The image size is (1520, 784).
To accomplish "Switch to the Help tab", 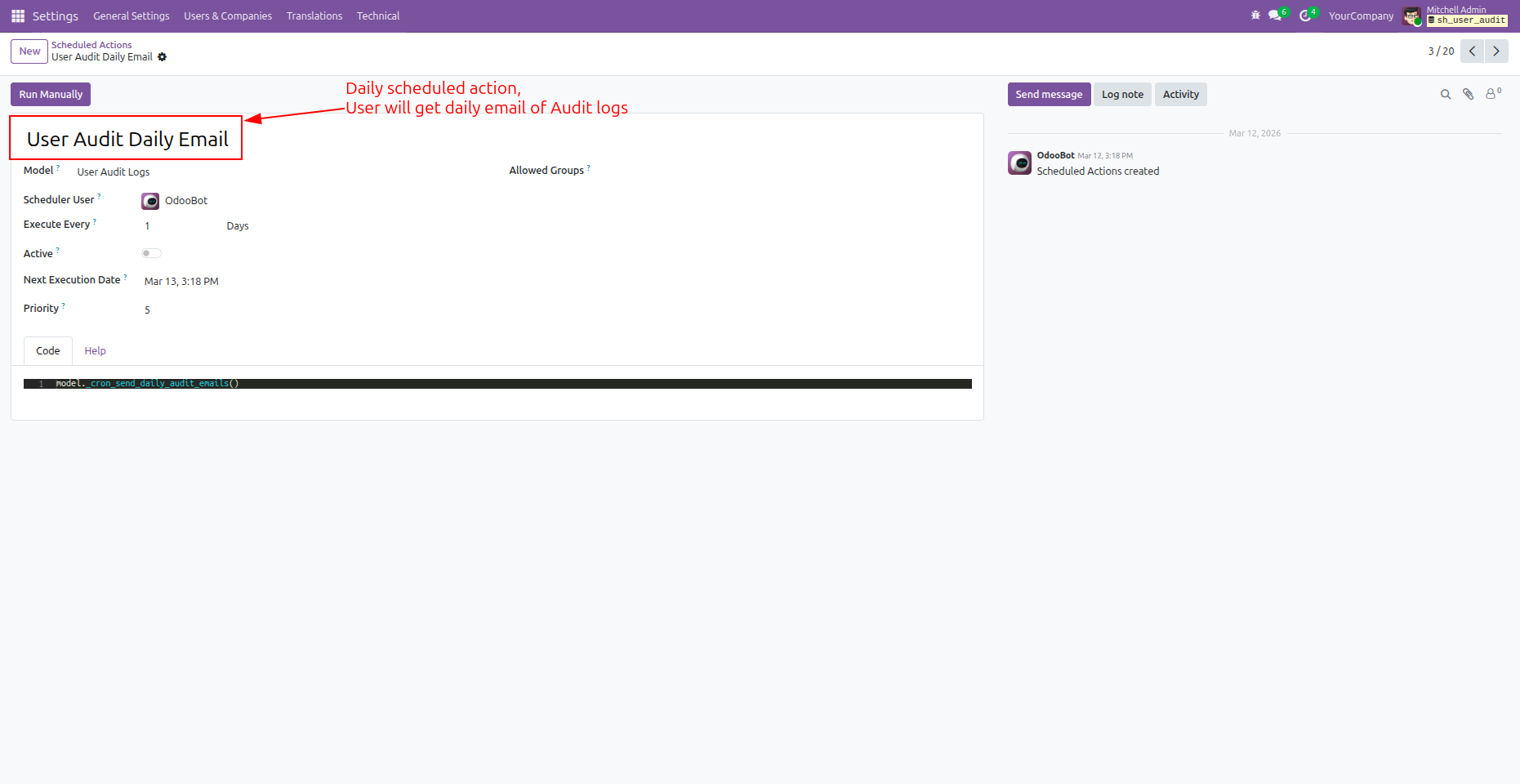I will click(96, 351).
